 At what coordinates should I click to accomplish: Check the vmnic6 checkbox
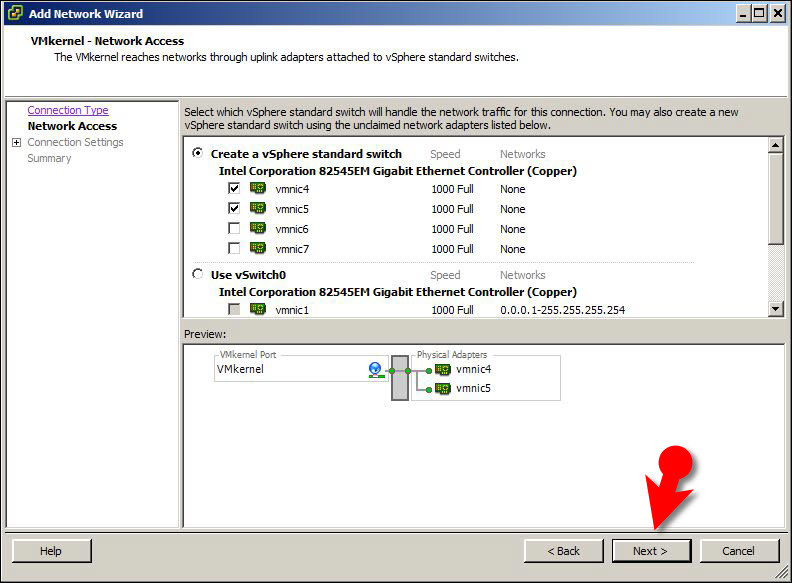234,228
